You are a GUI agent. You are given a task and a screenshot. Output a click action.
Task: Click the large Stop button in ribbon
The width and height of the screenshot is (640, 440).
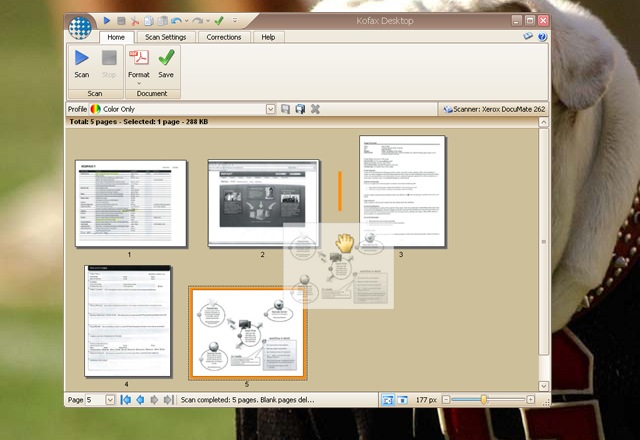[x=109, y=64]
